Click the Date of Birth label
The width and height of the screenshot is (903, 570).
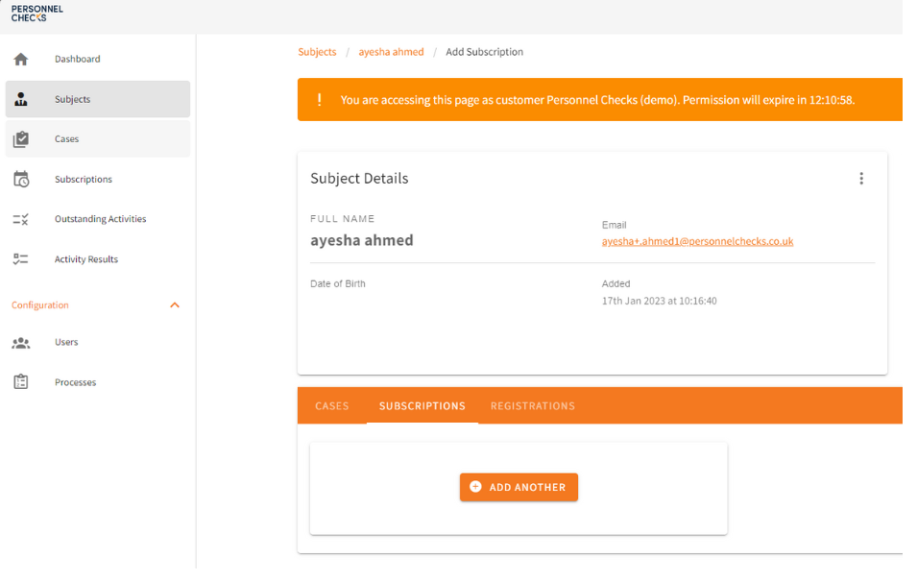[337, 284]
